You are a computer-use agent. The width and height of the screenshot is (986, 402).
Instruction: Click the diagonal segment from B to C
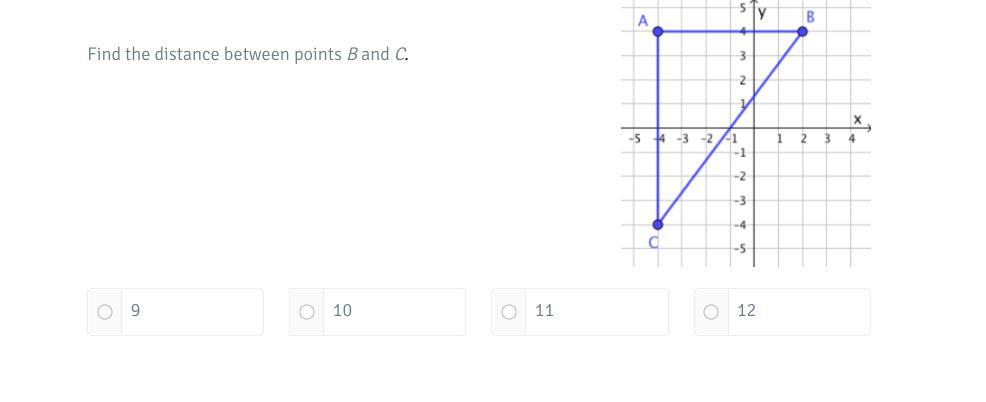(730, 128)
